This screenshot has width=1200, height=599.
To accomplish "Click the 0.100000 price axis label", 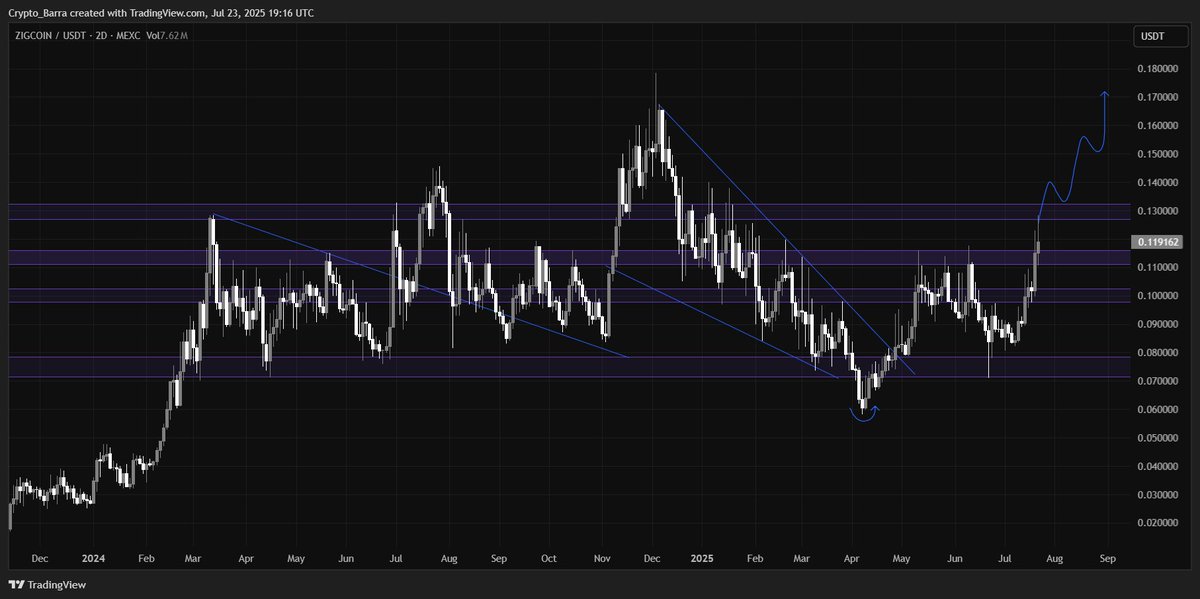I will (x=1158, y=296).
